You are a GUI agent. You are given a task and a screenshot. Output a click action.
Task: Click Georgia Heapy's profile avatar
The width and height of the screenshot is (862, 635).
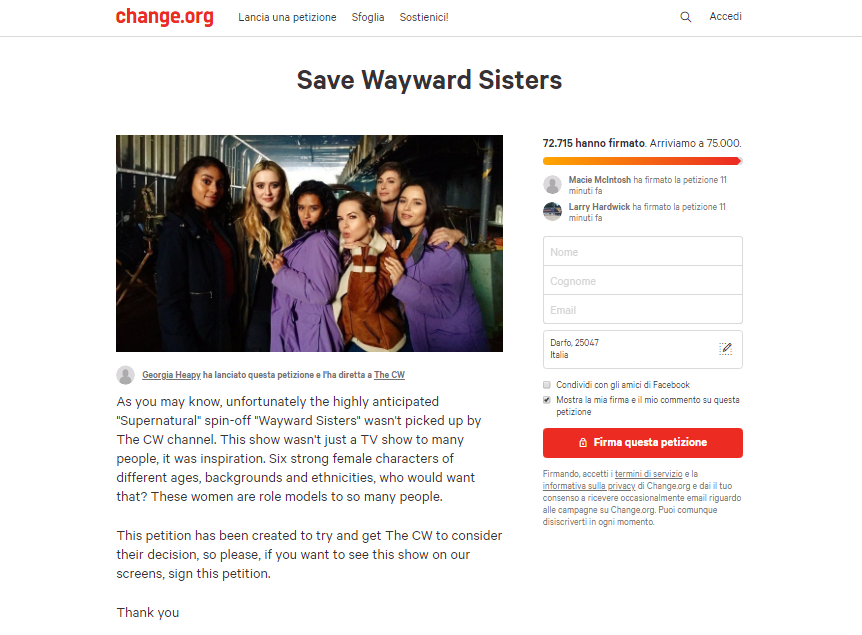(x=125, y=375)
